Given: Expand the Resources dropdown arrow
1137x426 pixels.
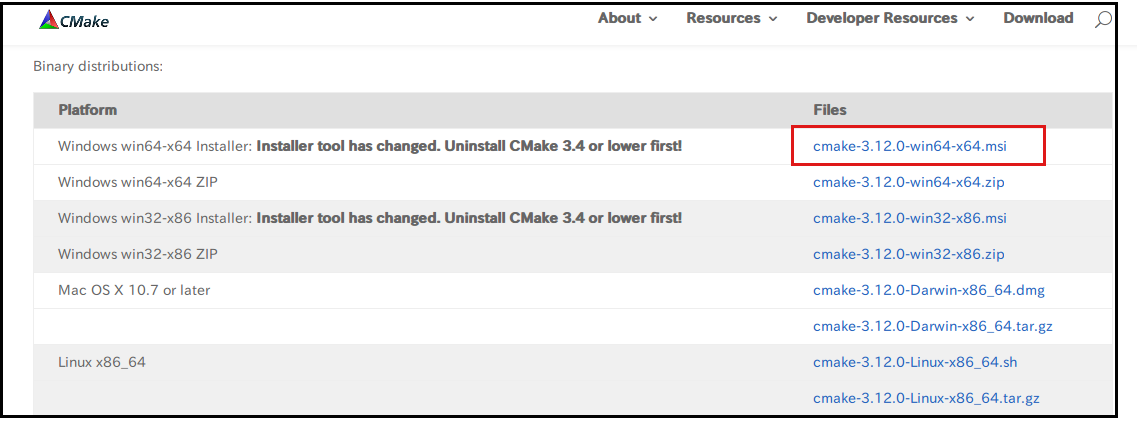Looking at the screenshot, I should (x=771, y=19).
